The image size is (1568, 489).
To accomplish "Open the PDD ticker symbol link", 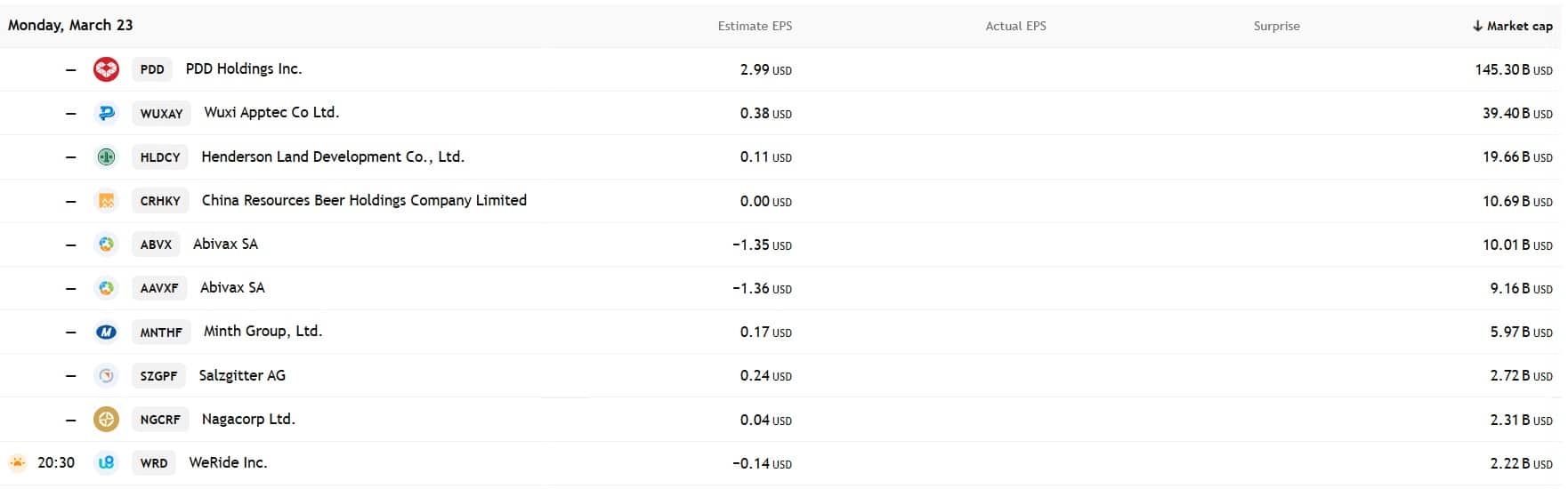I will pos(152,69).
